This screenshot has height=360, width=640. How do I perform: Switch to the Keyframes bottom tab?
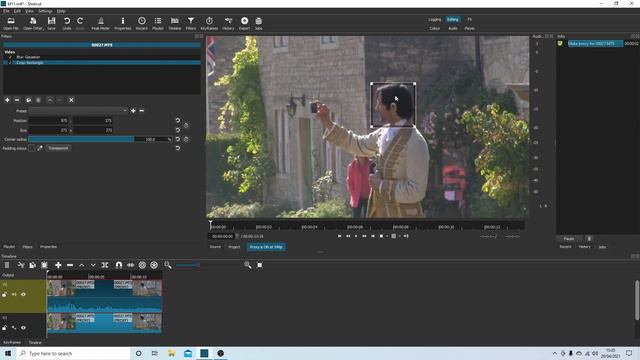pyautogui.click(x=12, y=342)
